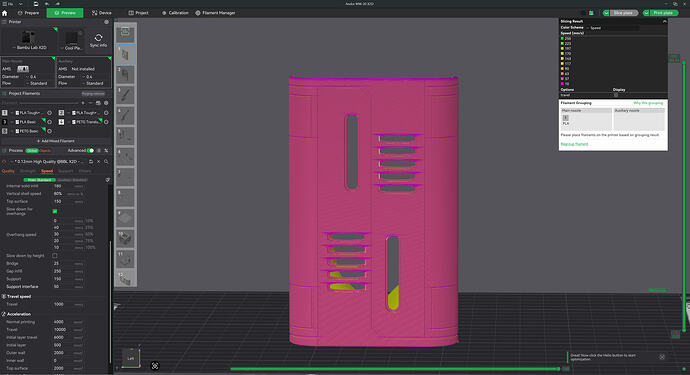Select plate 1 thumbnail
690x375 pixels.
125,54
